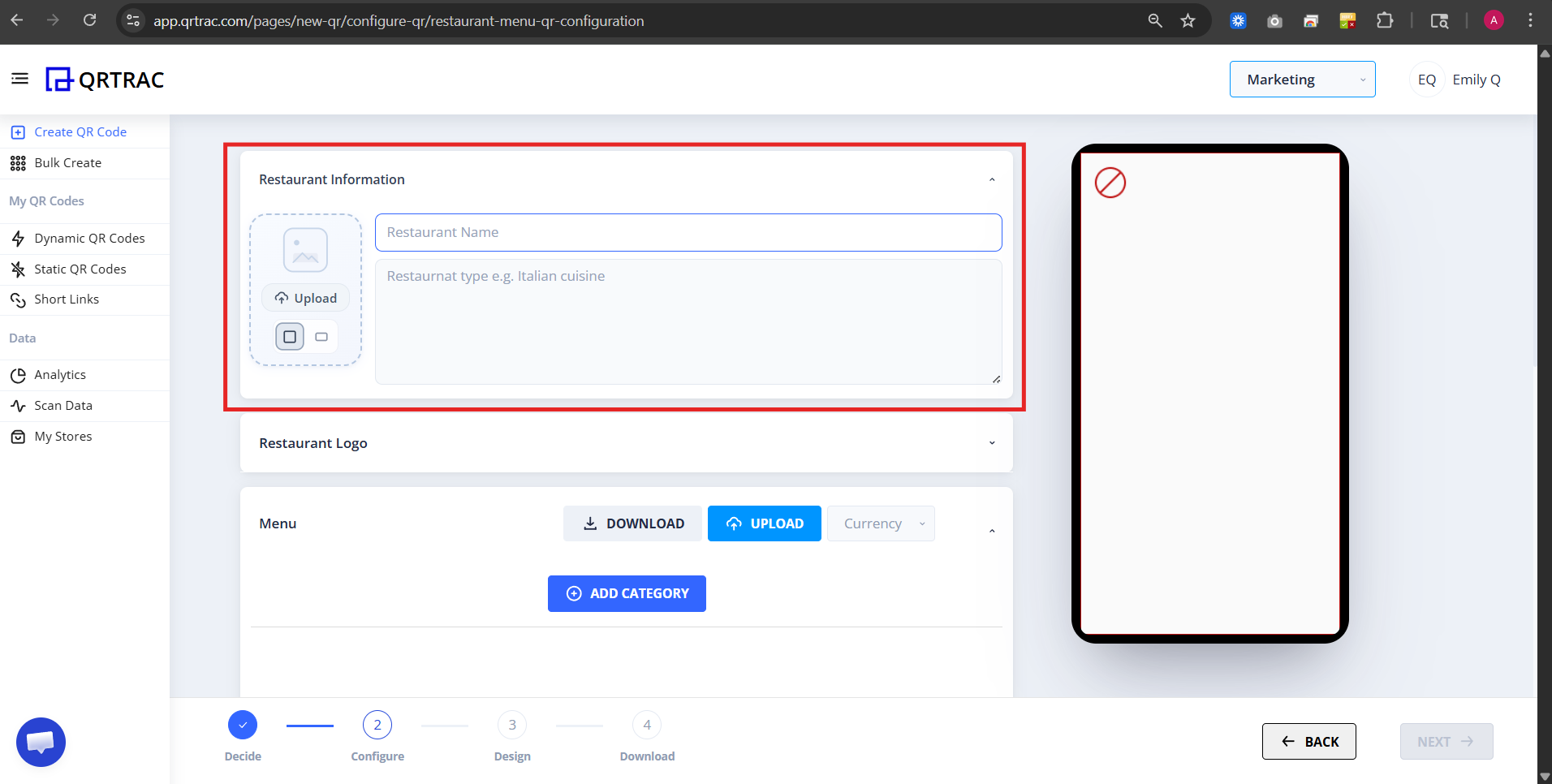Click Create QR Code in the sidebar

[80, 131]
